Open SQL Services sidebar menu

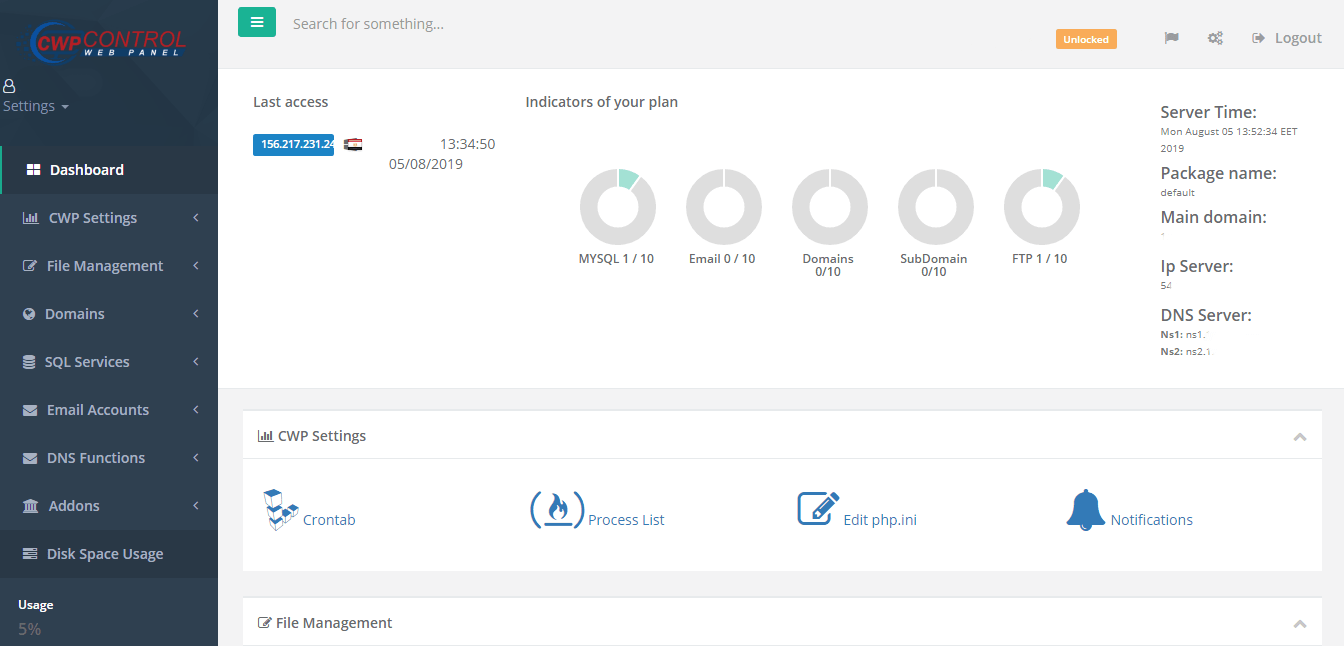point(109,362)
